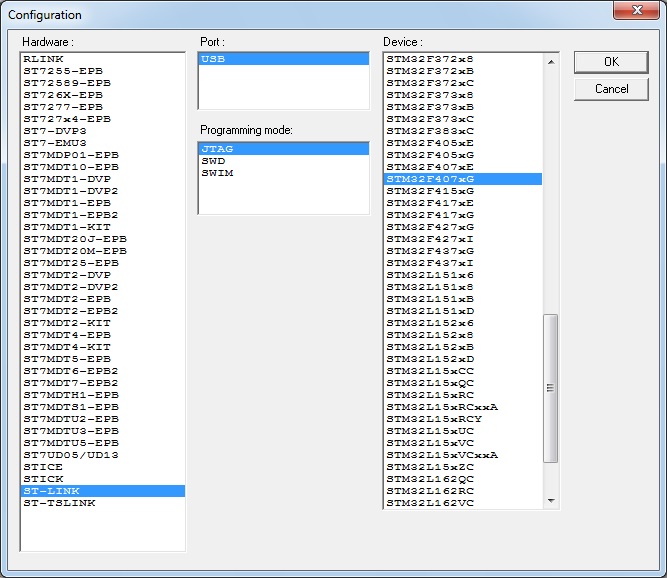Select STICE hardware

pyautogui.click(x=103, y=467)
